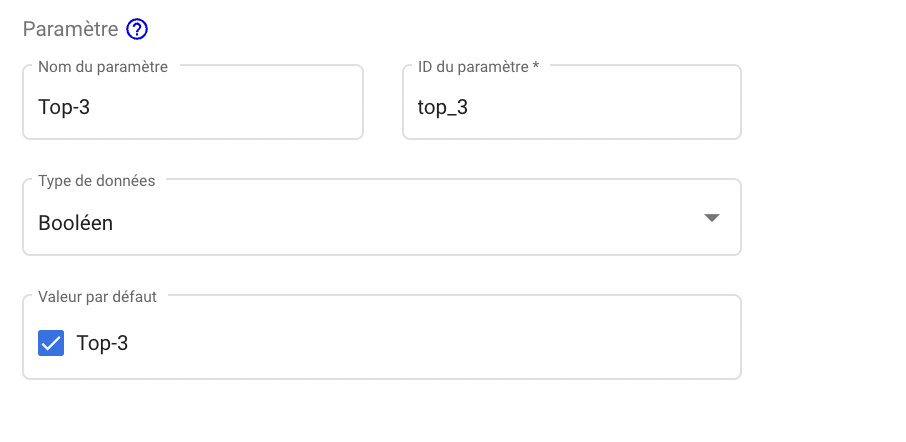Click the ID du paramètre * label

pos(478,67)
